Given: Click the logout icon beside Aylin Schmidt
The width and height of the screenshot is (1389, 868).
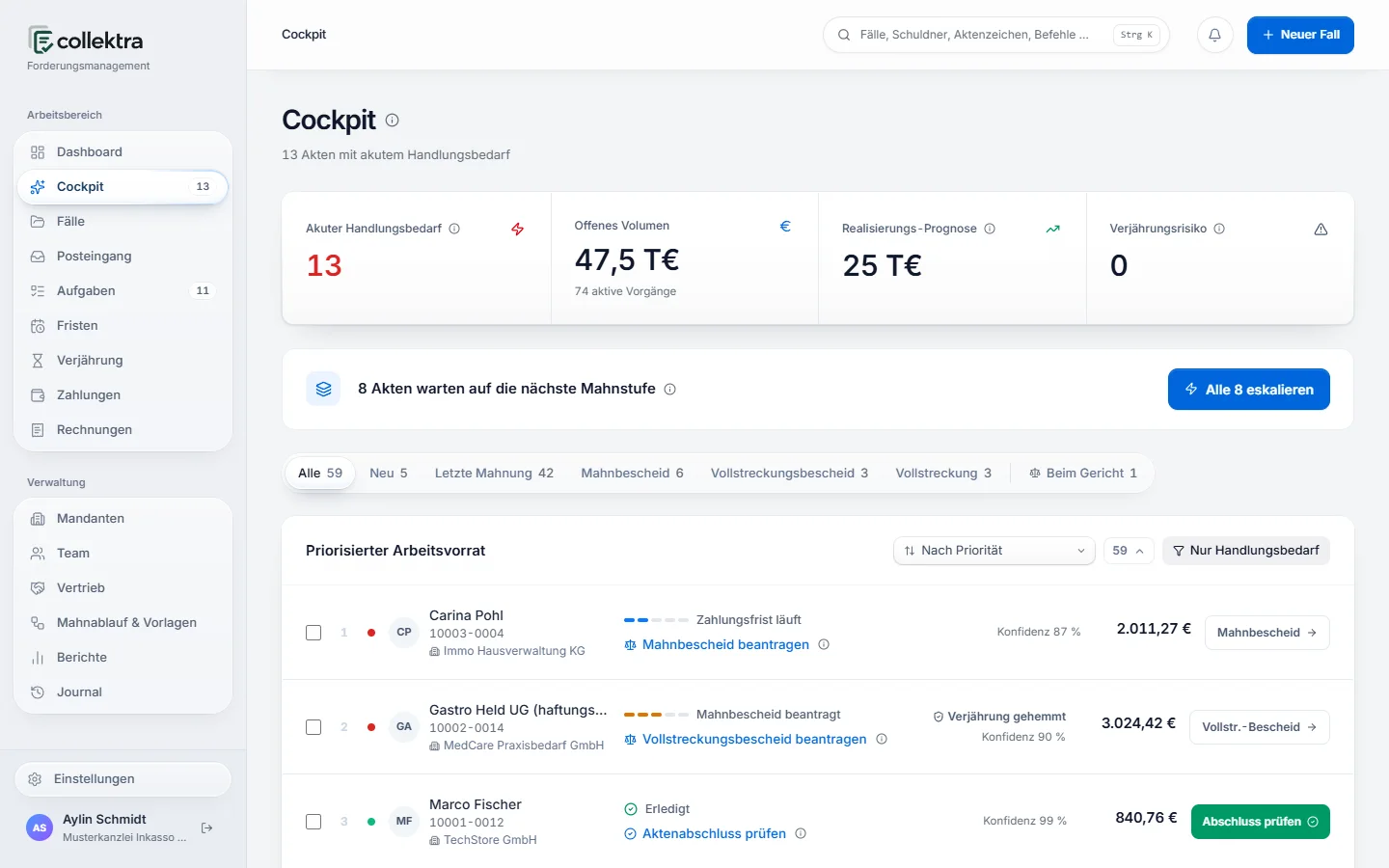Looking at the screenshot, I should coord(206,827).
